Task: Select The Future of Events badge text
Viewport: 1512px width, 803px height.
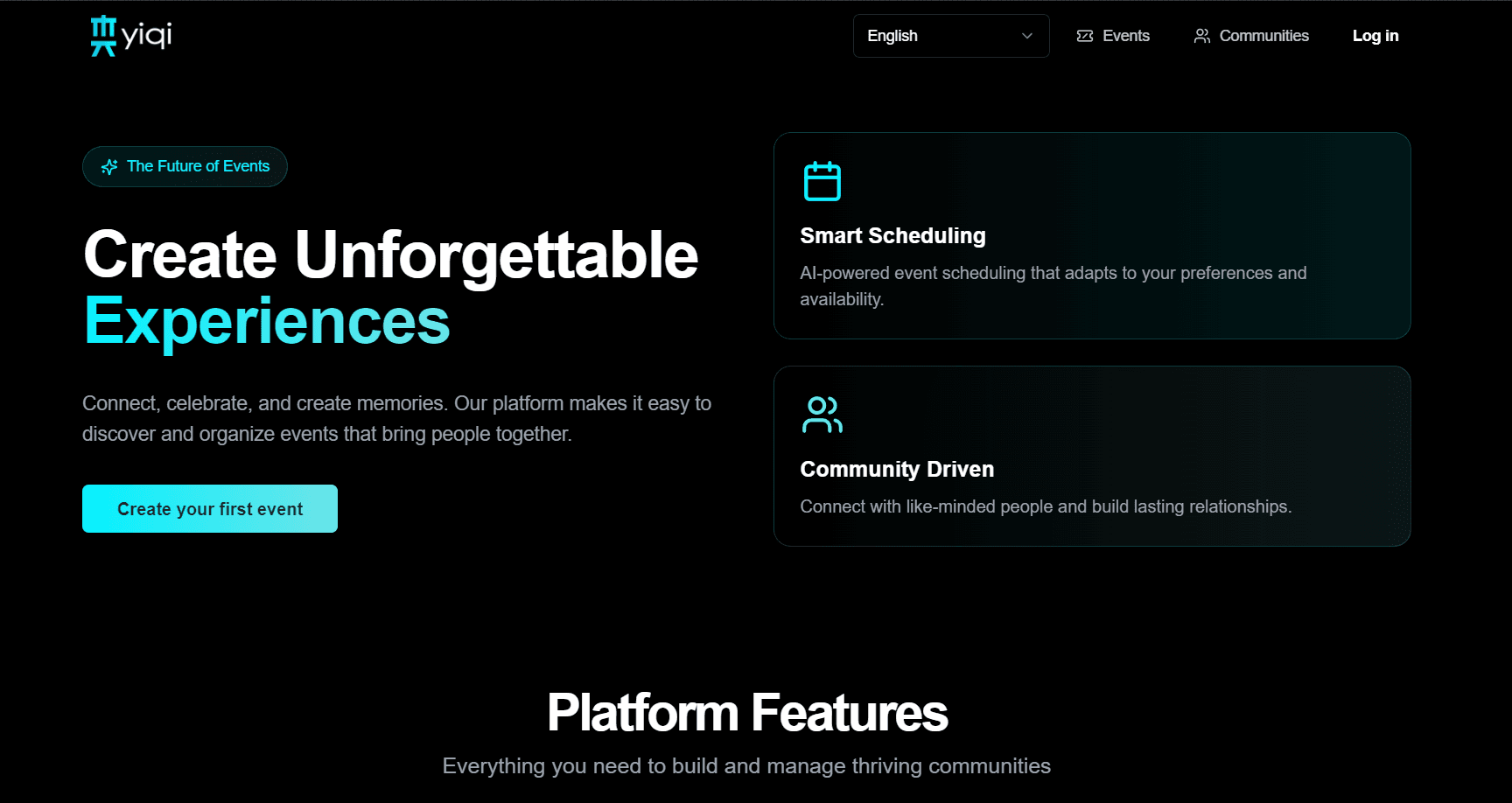Action: click(198, 166)
